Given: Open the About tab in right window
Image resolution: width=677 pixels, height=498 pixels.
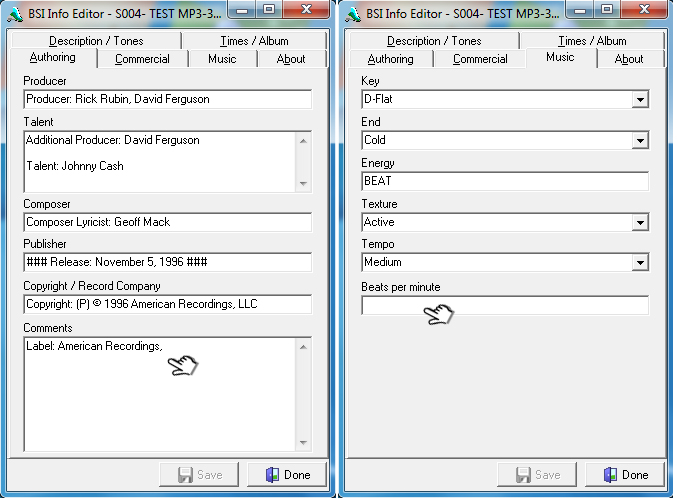Looking at the screenshot, I should (x=629, y=59).
